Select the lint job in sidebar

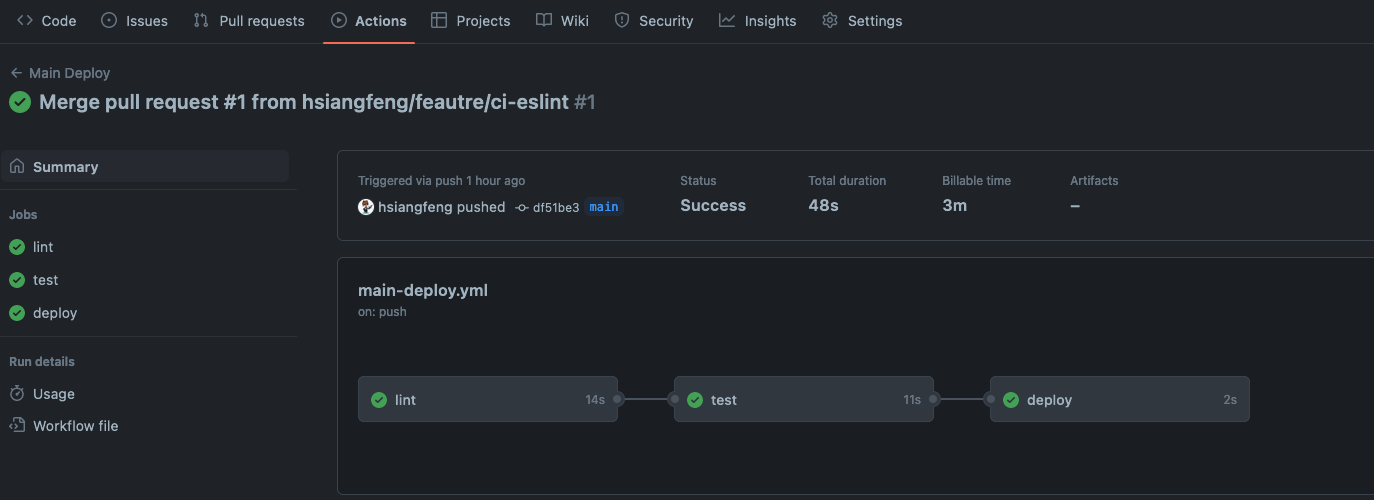pos(43,247)
